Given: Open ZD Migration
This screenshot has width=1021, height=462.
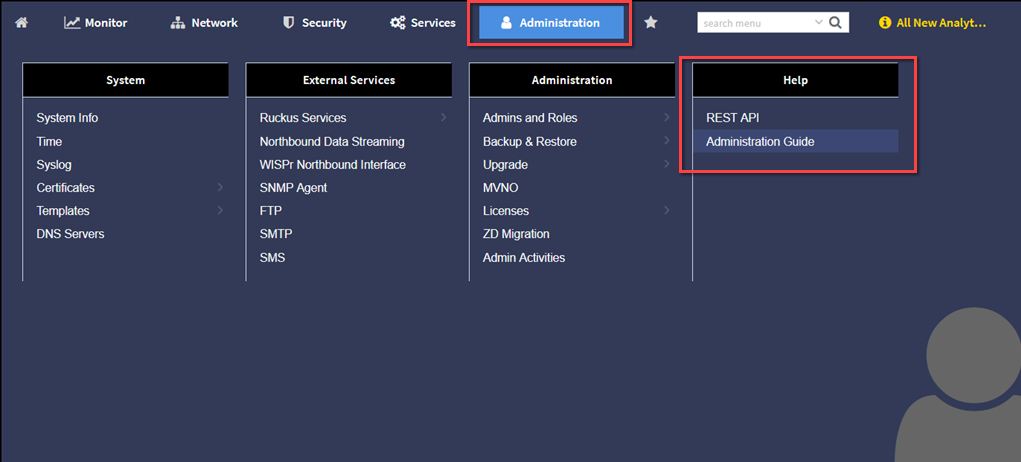Looking at the screenshot, I should tap(516, 234).
